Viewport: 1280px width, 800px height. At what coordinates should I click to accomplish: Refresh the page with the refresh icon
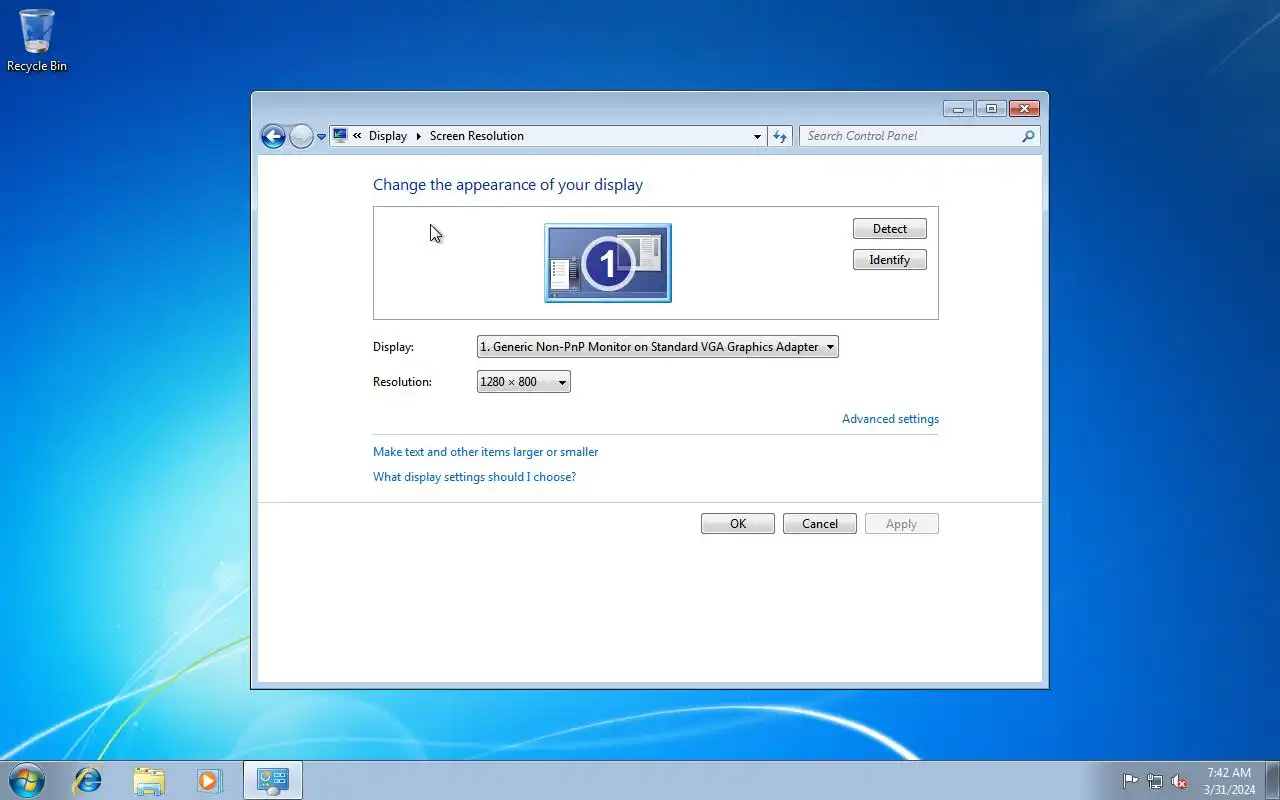pos(780,137)
